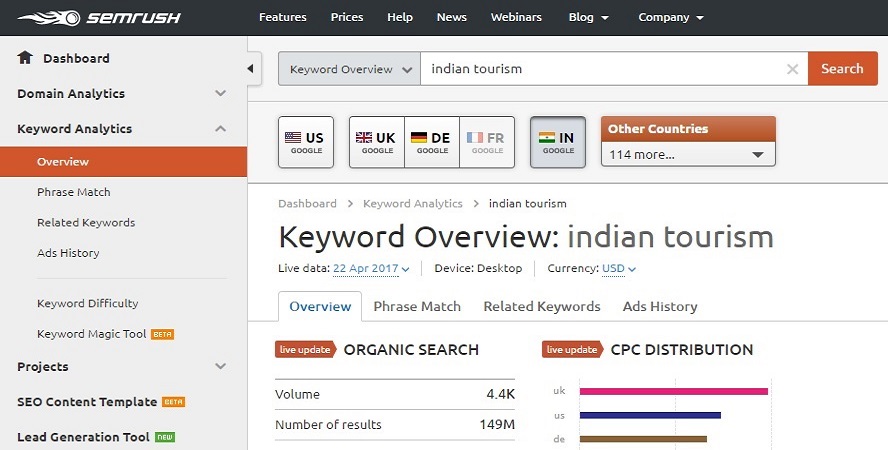Image resolution: width=888 pixels, height=450 pixels.
Task: Click the Device: Desktop label
Action: coord(478,268)
